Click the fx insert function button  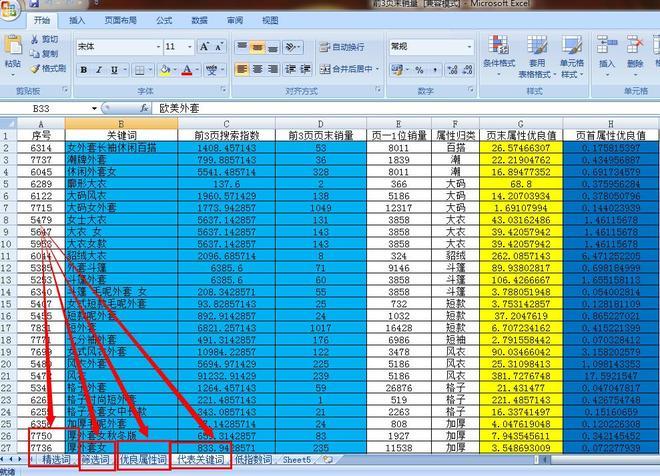click(144, 109)
